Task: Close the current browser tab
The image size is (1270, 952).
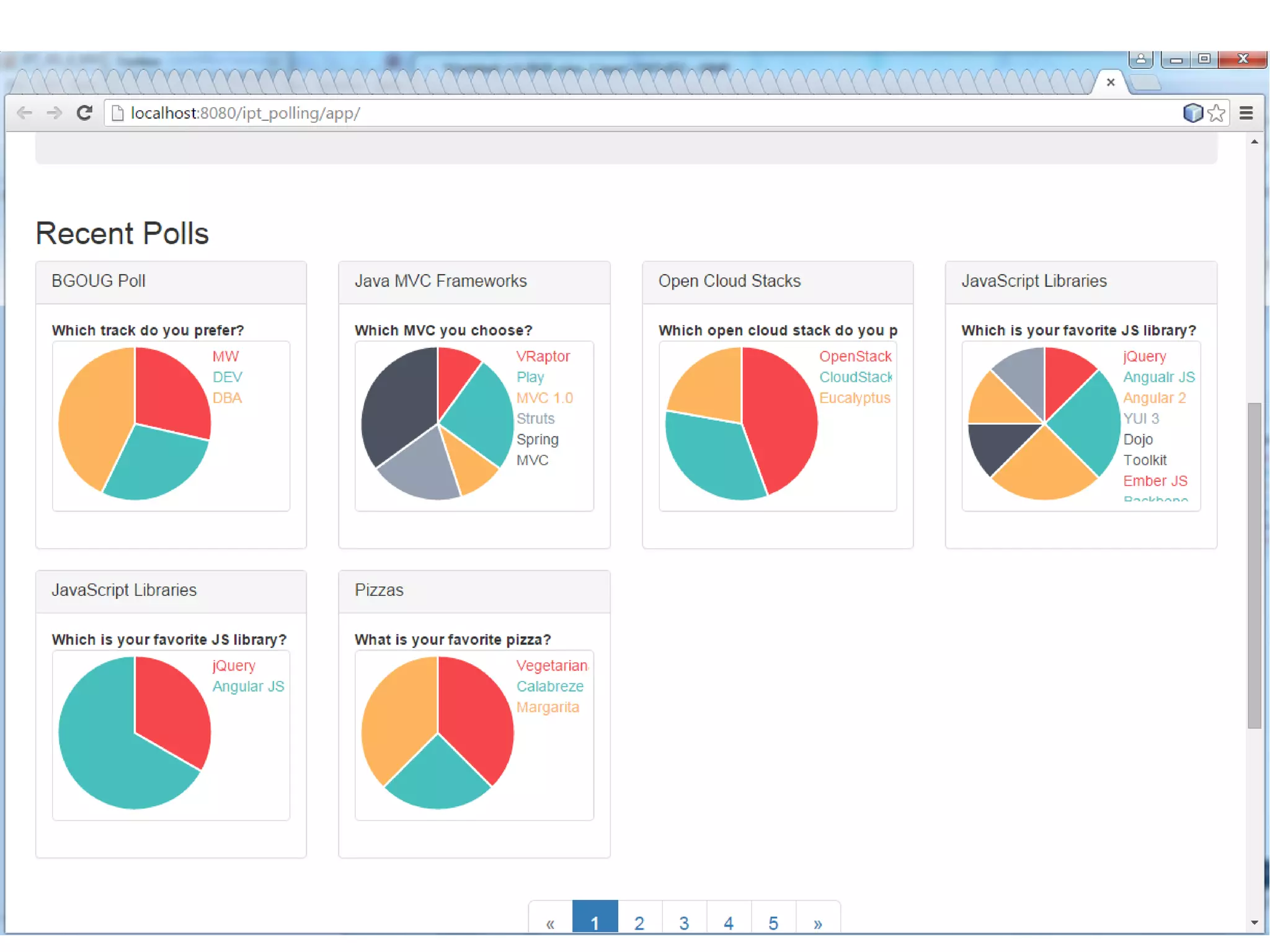Action: pyautogui.click(x=1111, y=82)
